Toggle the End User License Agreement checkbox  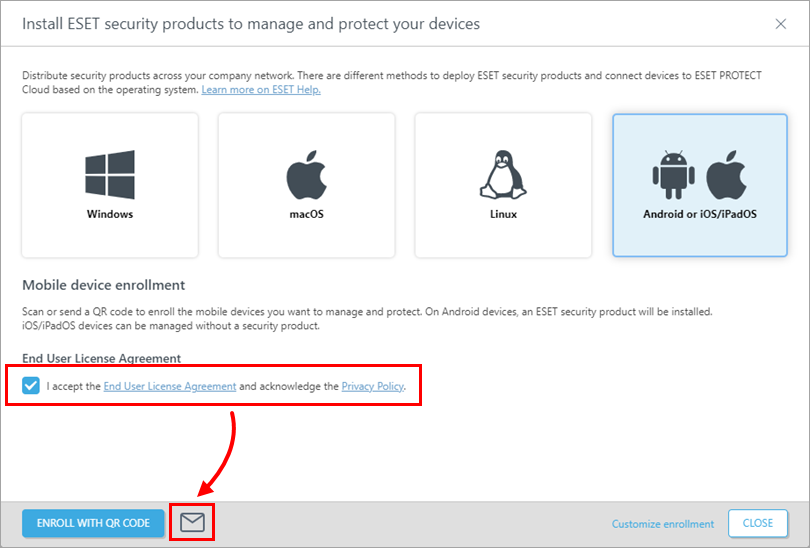[x=31, y=385]
